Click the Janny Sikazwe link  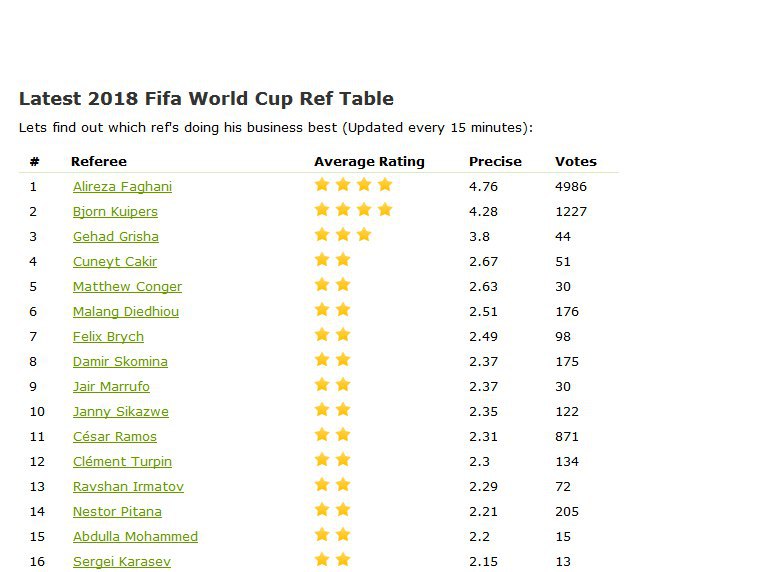click(120, 412)
